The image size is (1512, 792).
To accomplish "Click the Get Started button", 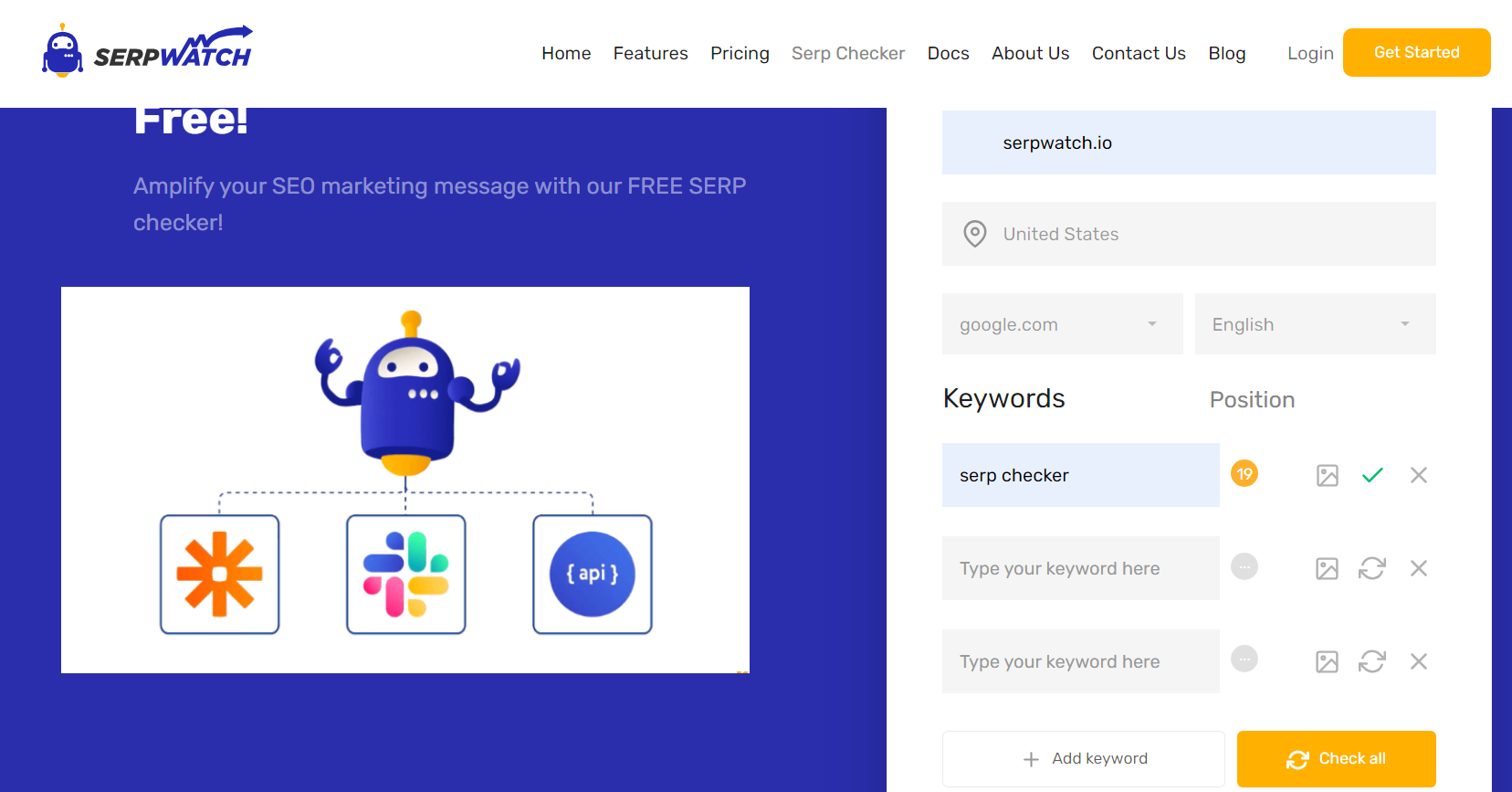I will tap(1417, 53).
